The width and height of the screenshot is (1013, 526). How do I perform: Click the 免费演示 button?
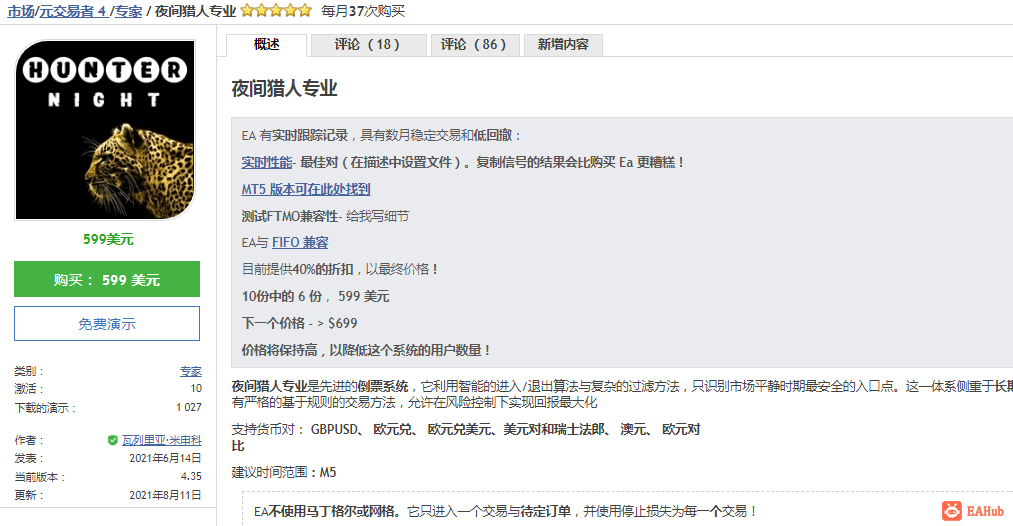pyautogui.click(x=107, y=324)
